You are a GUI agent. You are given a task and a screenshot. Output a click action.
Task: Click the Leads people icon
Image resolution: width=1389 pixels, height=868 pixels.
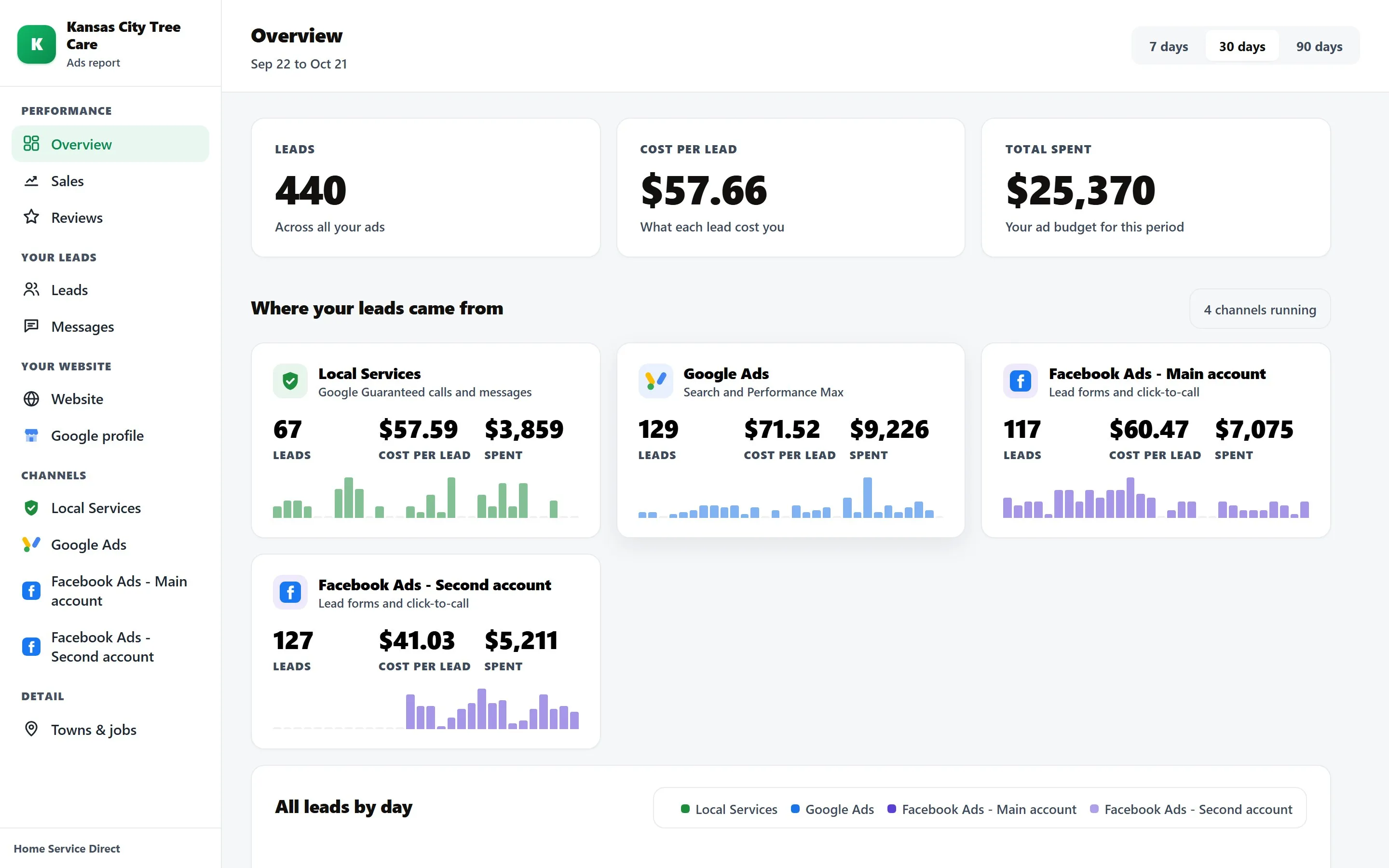tap(31, 289)
